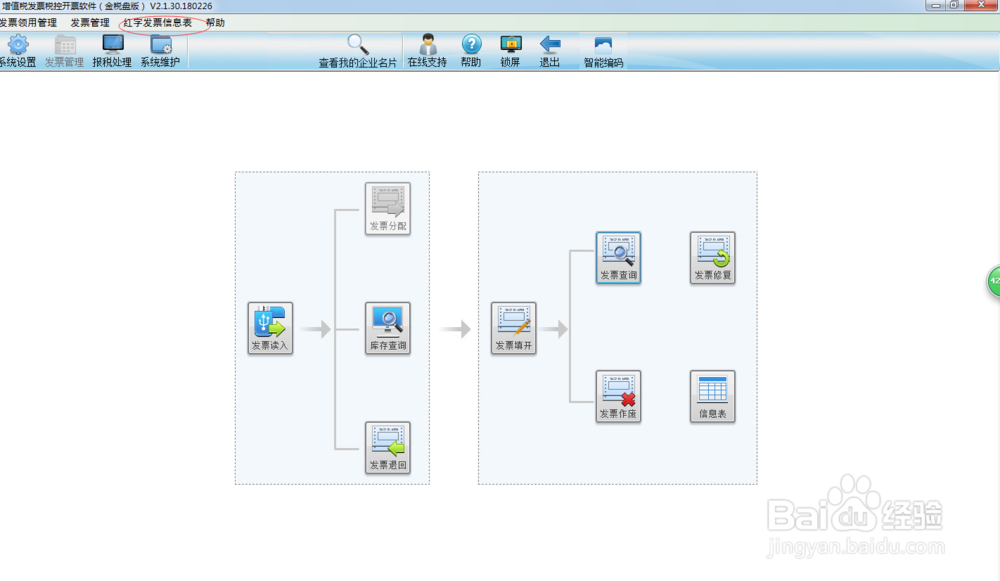Open 发票分配 workflow icon
The height and width of the screenshot is (581, 1000).
tap(388, 209)
